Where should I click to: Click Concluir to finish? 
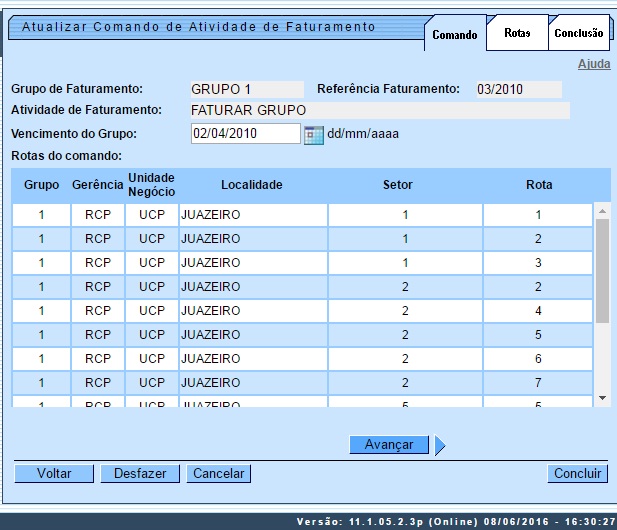click(578, 474)
